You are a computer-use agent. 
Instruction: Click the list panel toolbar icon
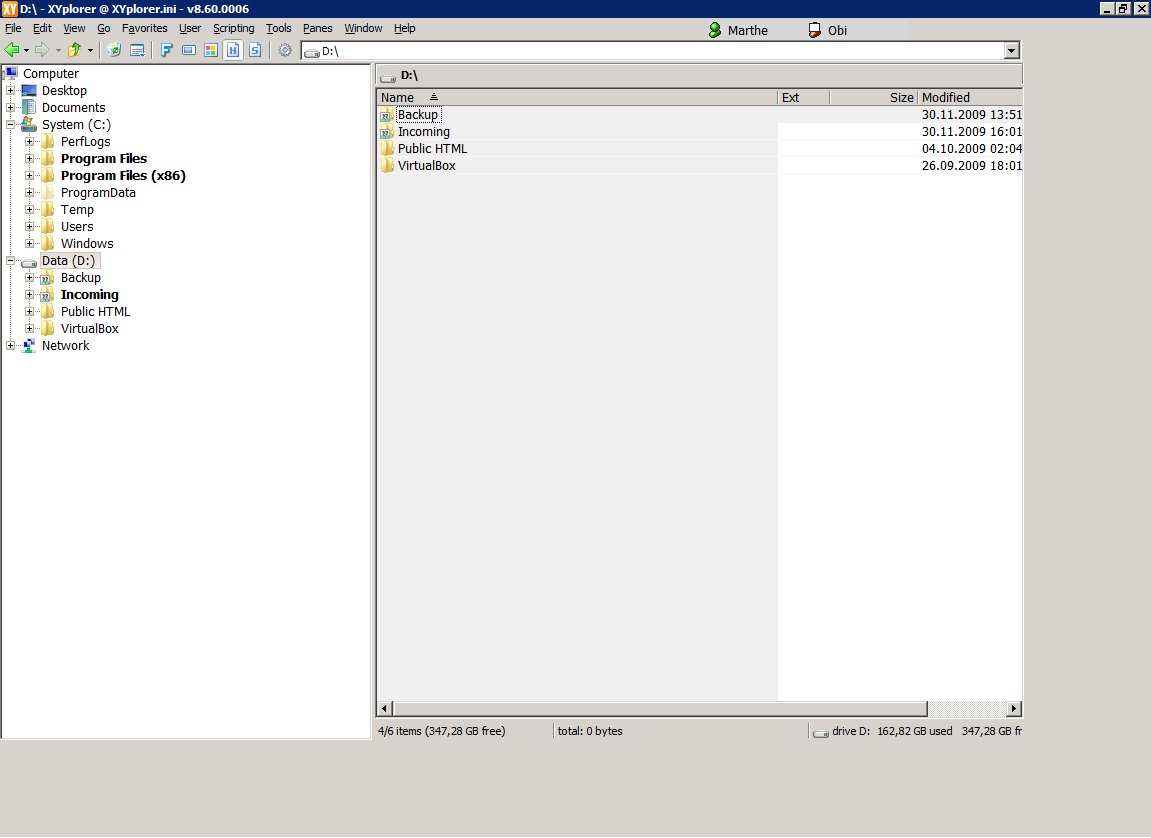pyautogui.click(x=137, y=50)
